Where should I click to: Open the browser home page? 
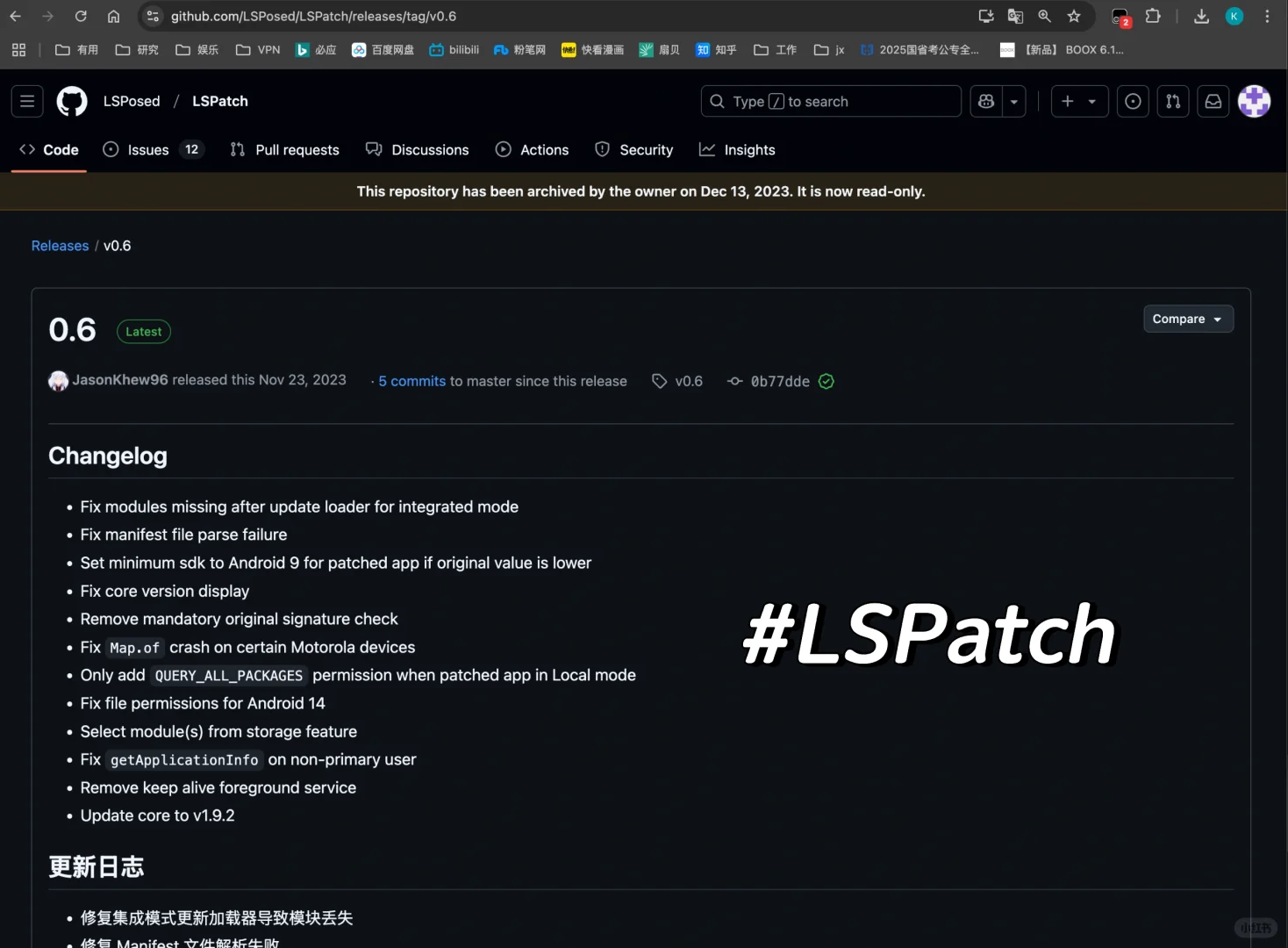point(113,16)
